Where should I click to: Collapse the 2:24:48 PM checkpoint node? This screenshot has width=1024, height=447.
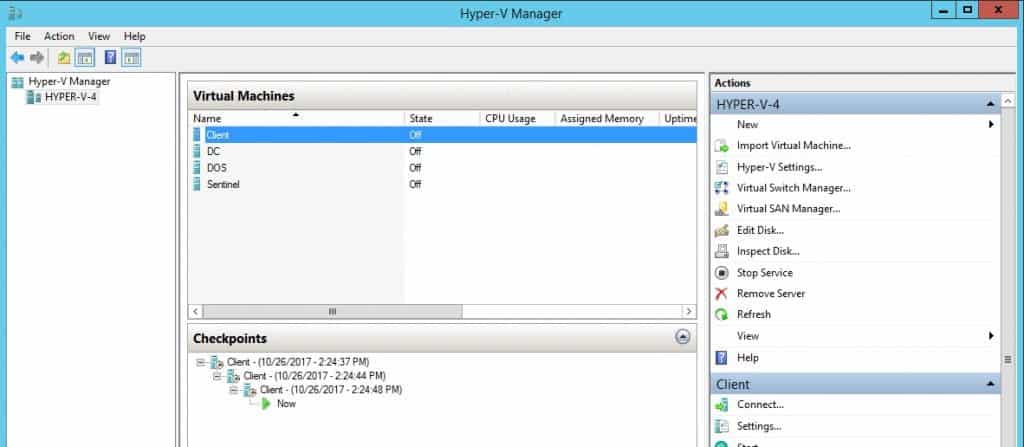tap(233, 389)
